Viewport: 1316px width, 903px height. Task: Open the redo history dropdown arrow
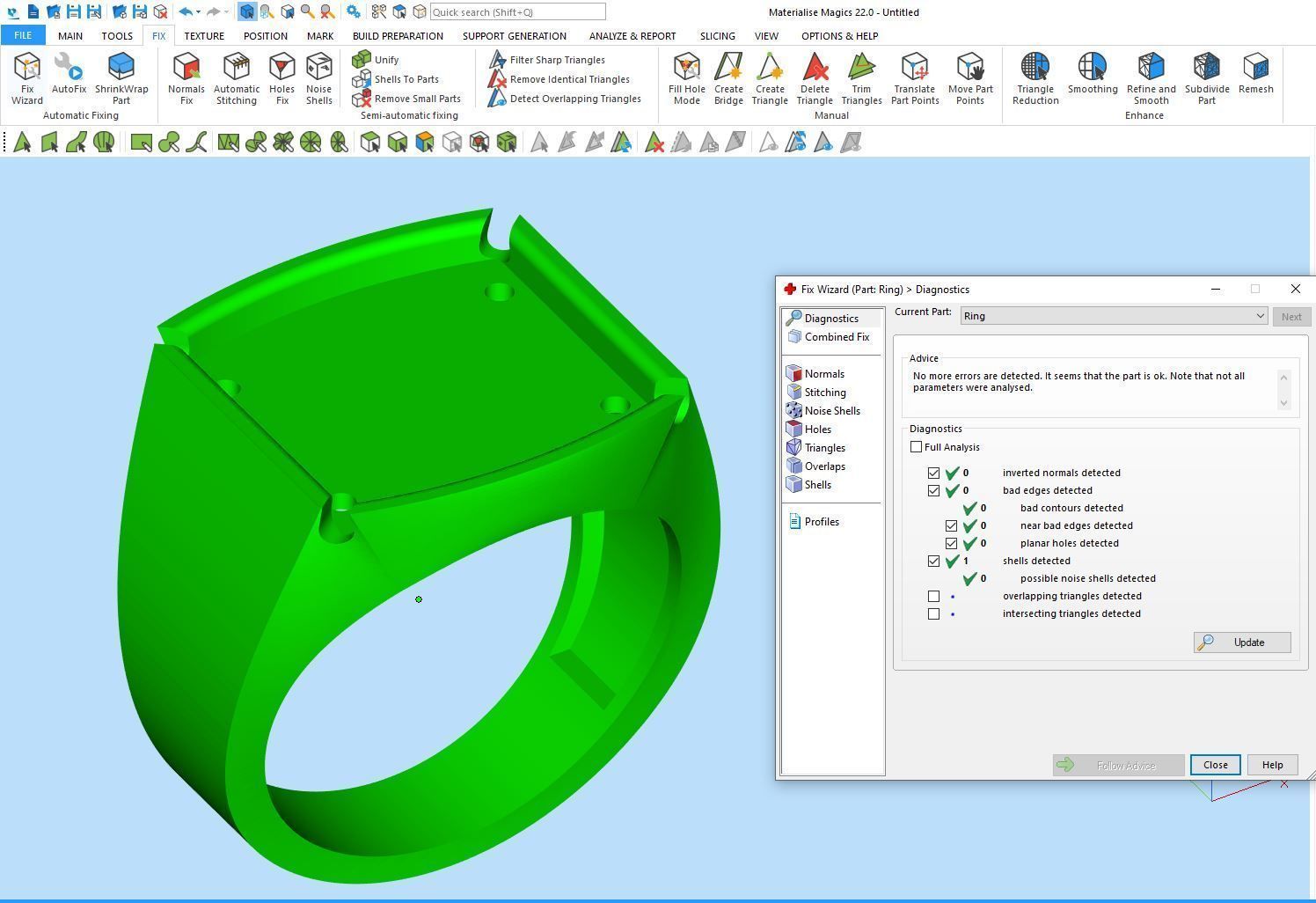(227, 11)
